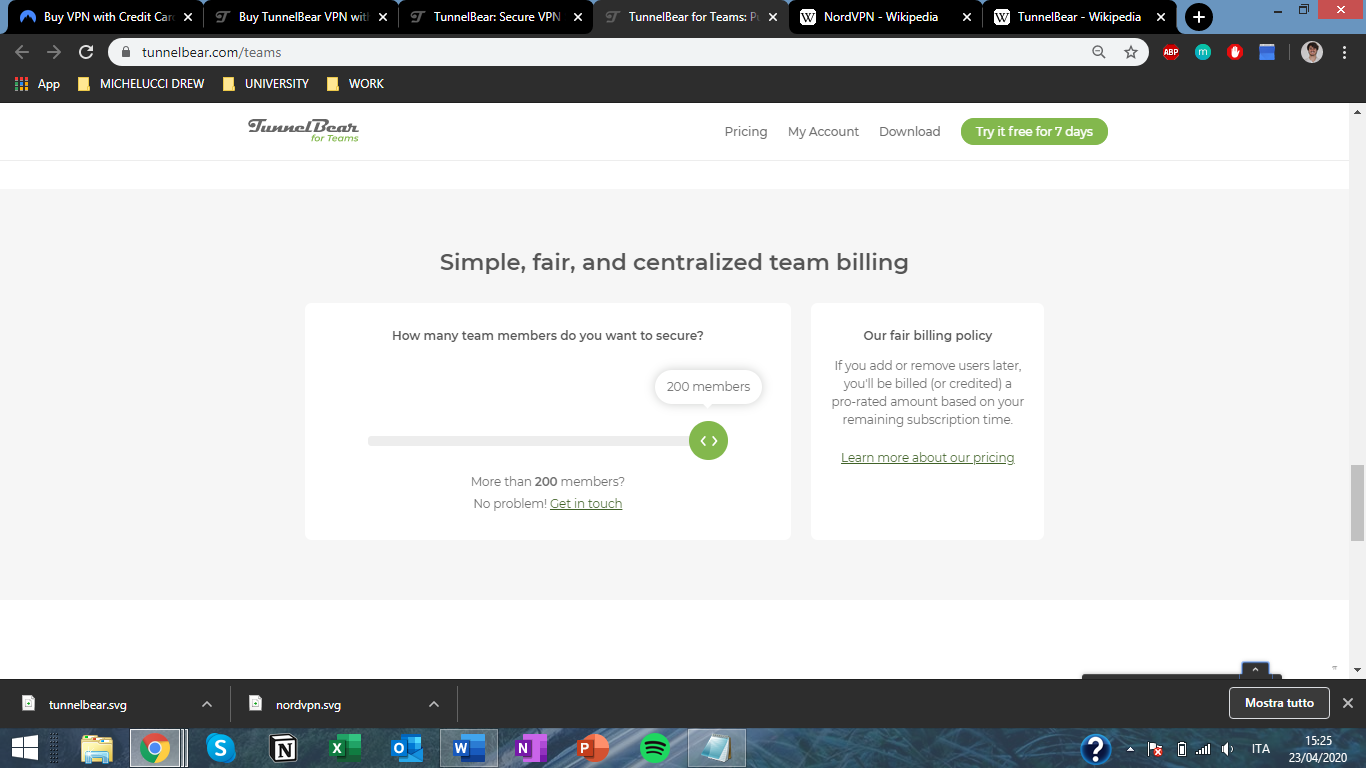Select the TunnelBear for Teams tab
This screenshot has height=768, width=1366.
click(690, 17)
